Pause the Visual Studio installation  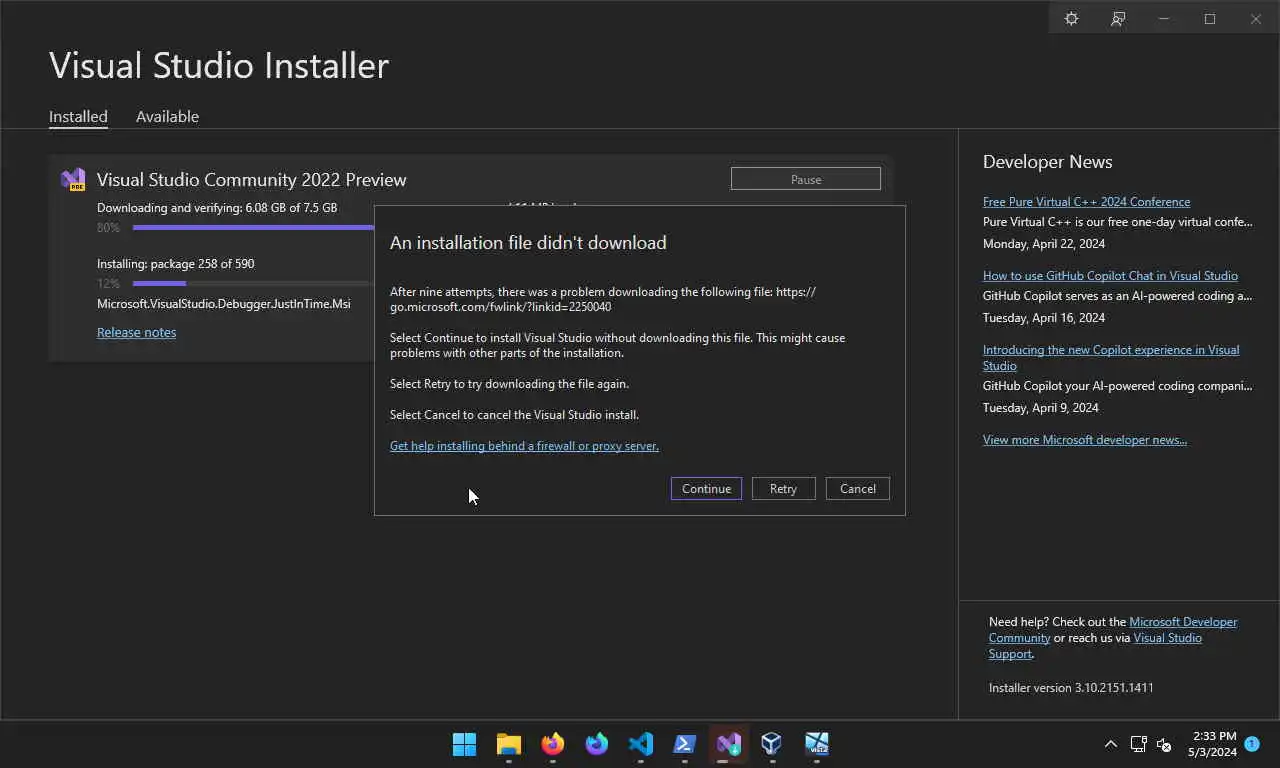coord(806,179)
